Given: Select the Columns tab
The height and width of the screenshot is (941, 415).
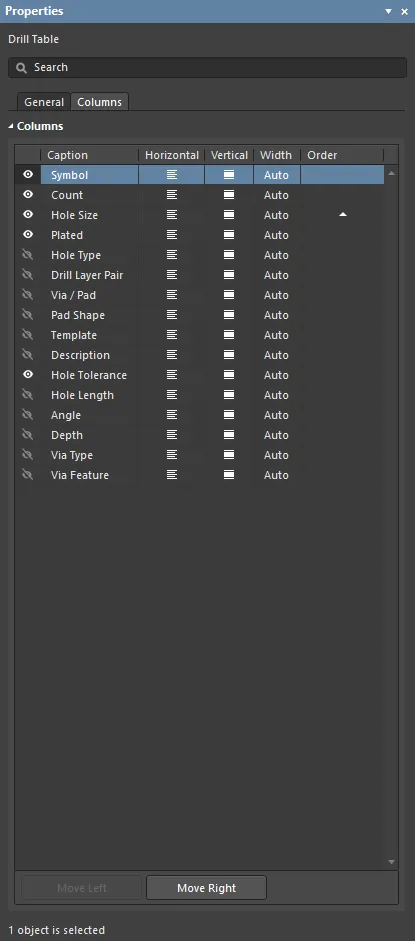Looking at the screenshot, I should [100, 102].
